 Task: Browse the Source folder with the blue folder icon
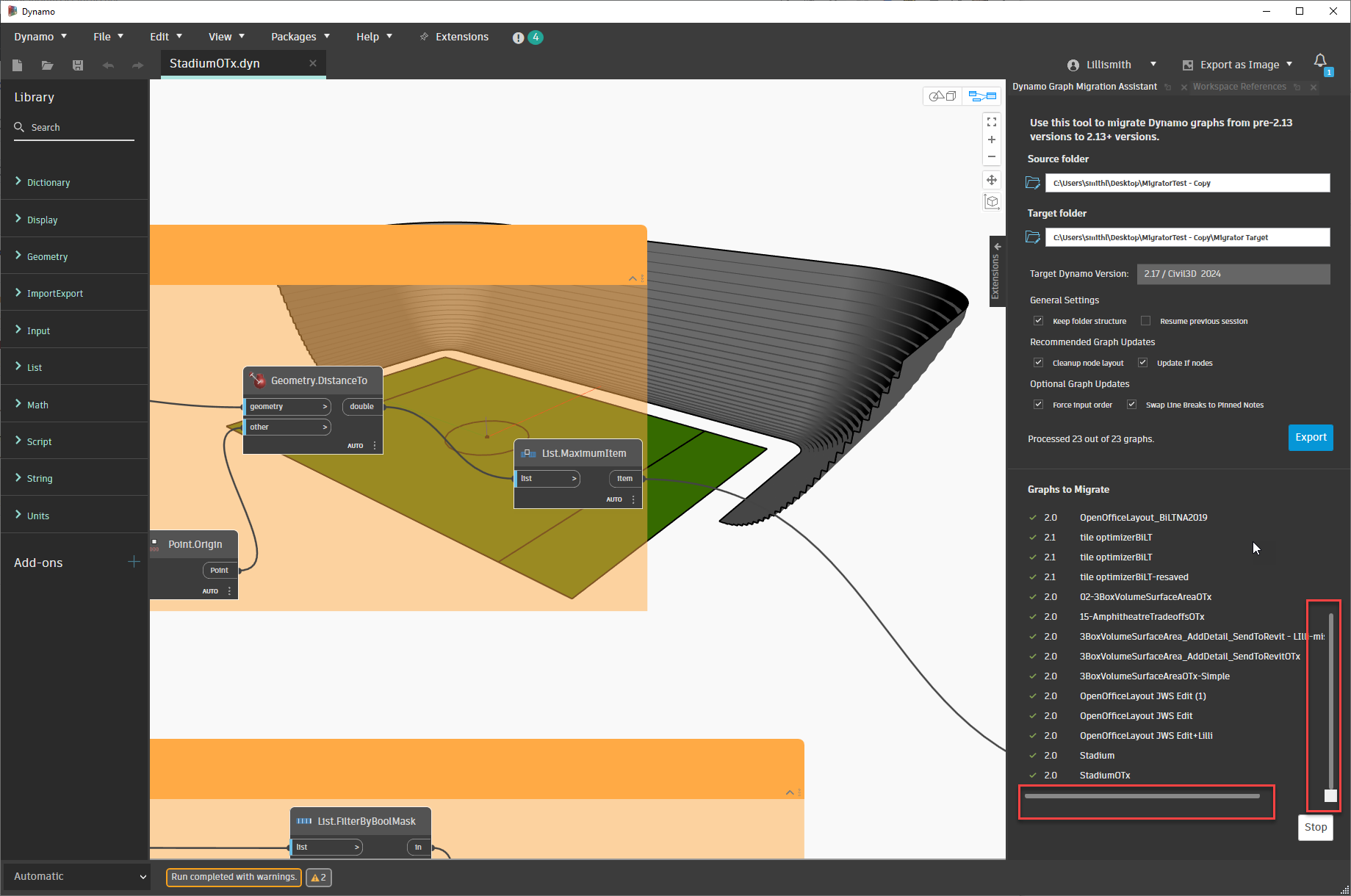pyautogui.click(x=1032, y=182)
